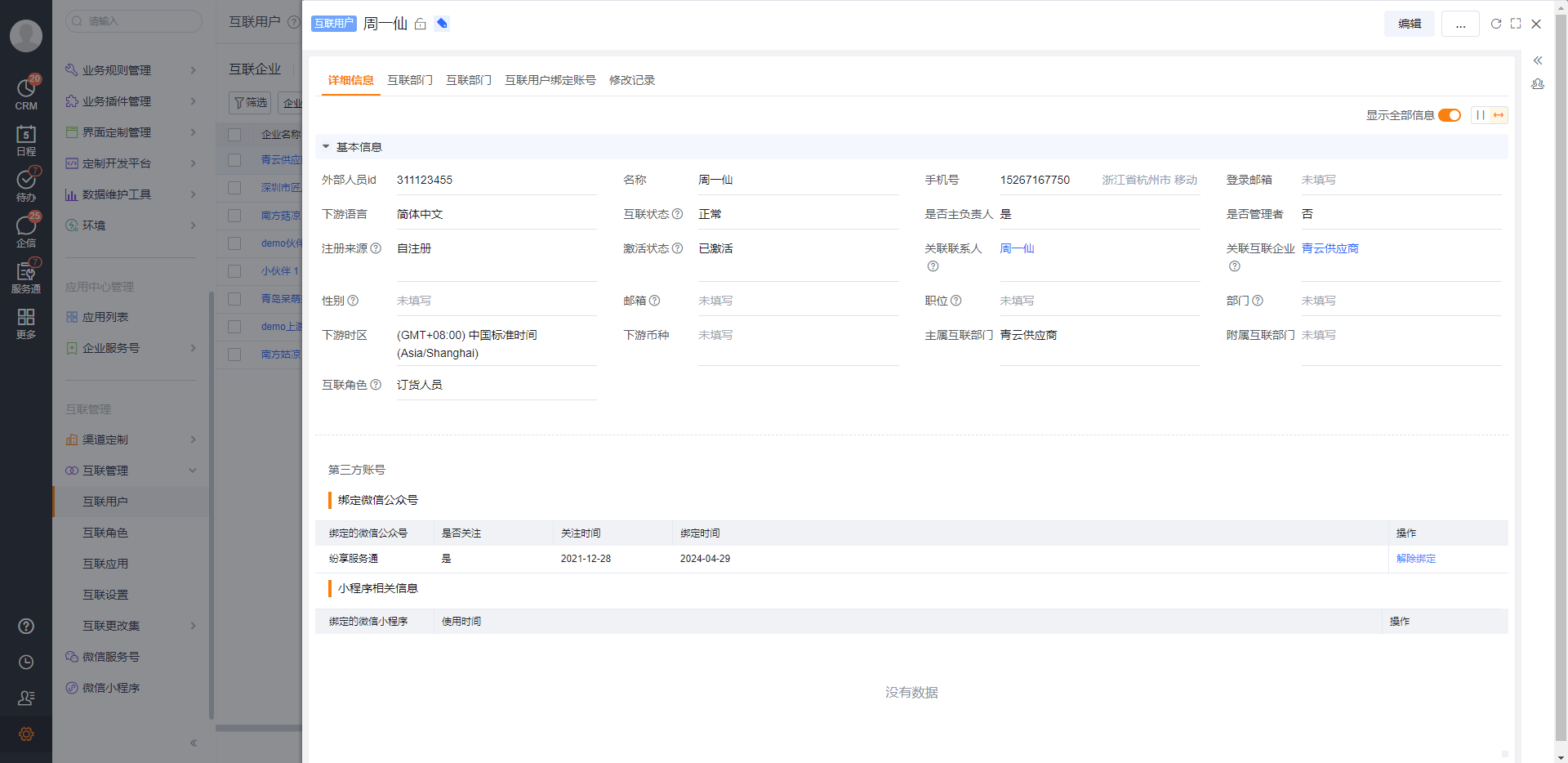Select the horizontal-arrow layout button
This screenshot has height=763, width=1568.
pos(1499,115)
